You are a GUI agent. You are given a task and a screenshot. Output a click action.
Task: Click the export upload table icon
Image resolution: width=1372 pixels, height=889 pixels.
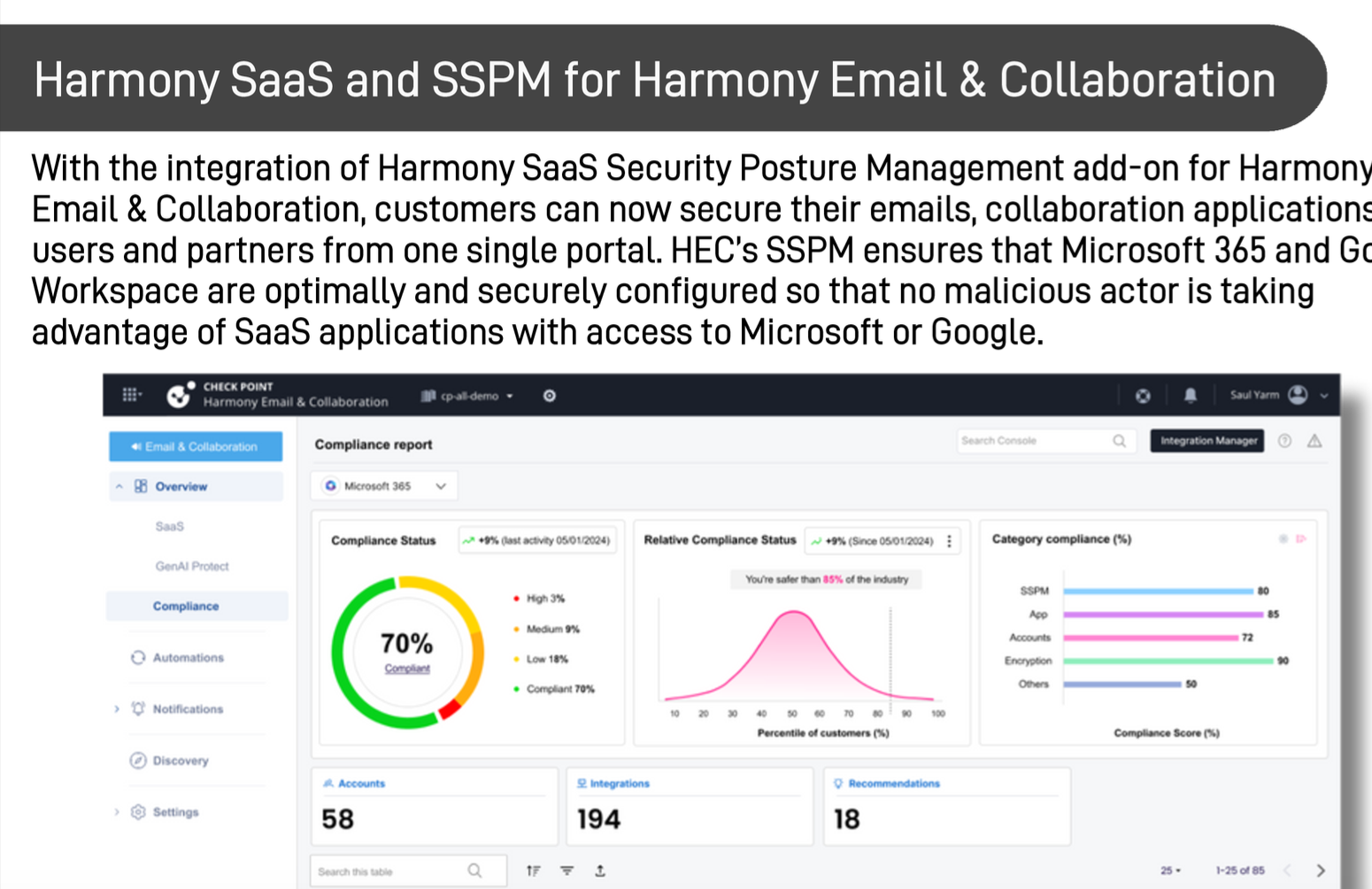tap(600, 871)
